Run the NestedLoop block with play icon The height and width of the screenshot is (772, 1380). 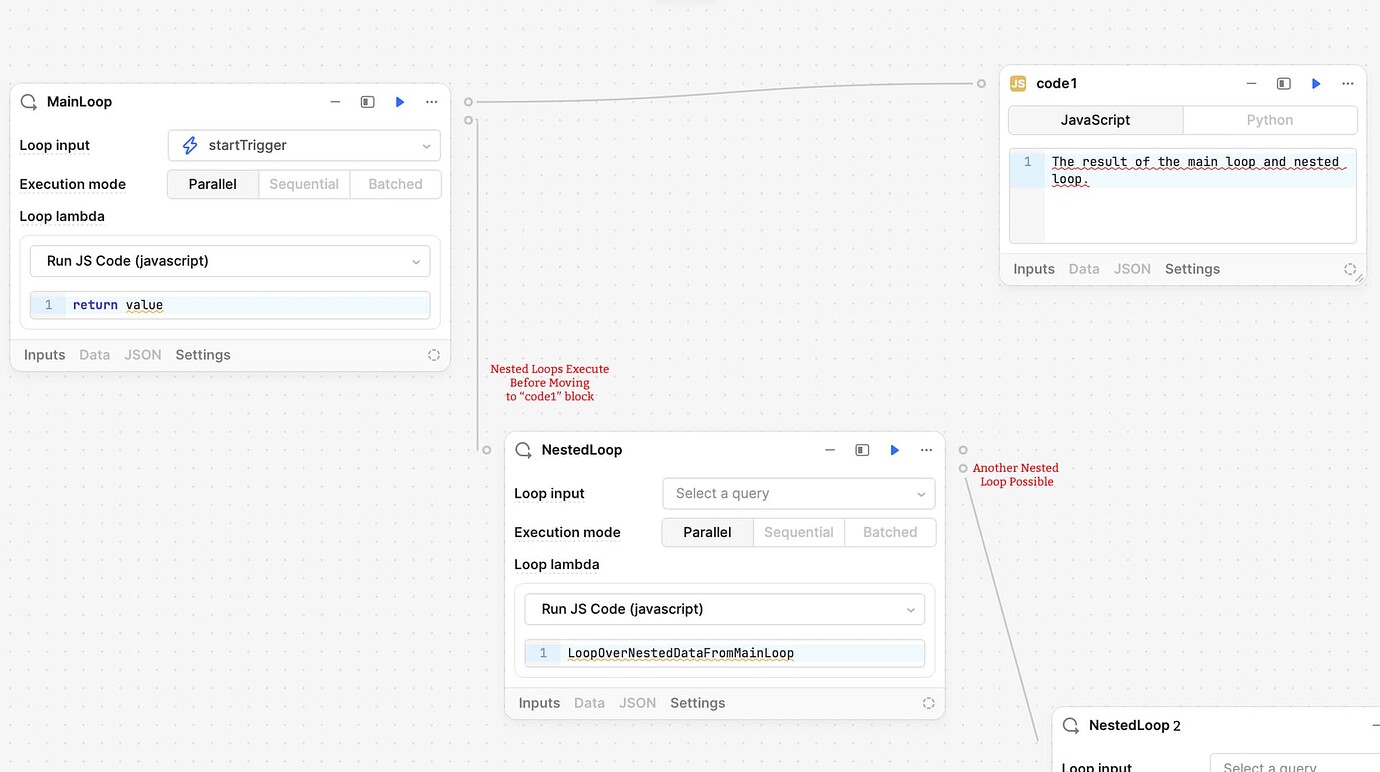click(x=895, y=450)
